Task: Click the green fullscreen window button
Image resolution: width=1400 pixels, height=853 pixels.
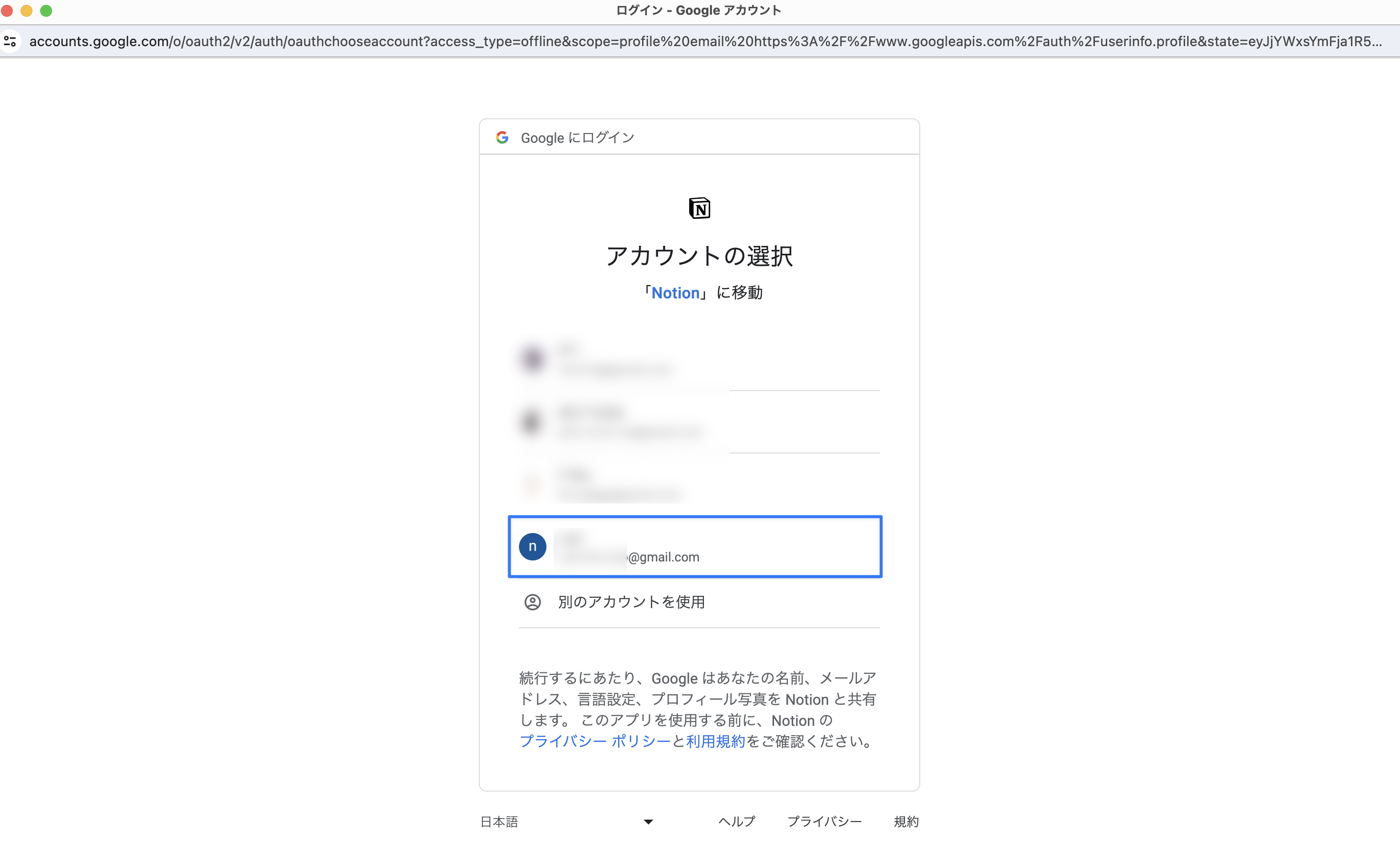Action: point(46,10)
